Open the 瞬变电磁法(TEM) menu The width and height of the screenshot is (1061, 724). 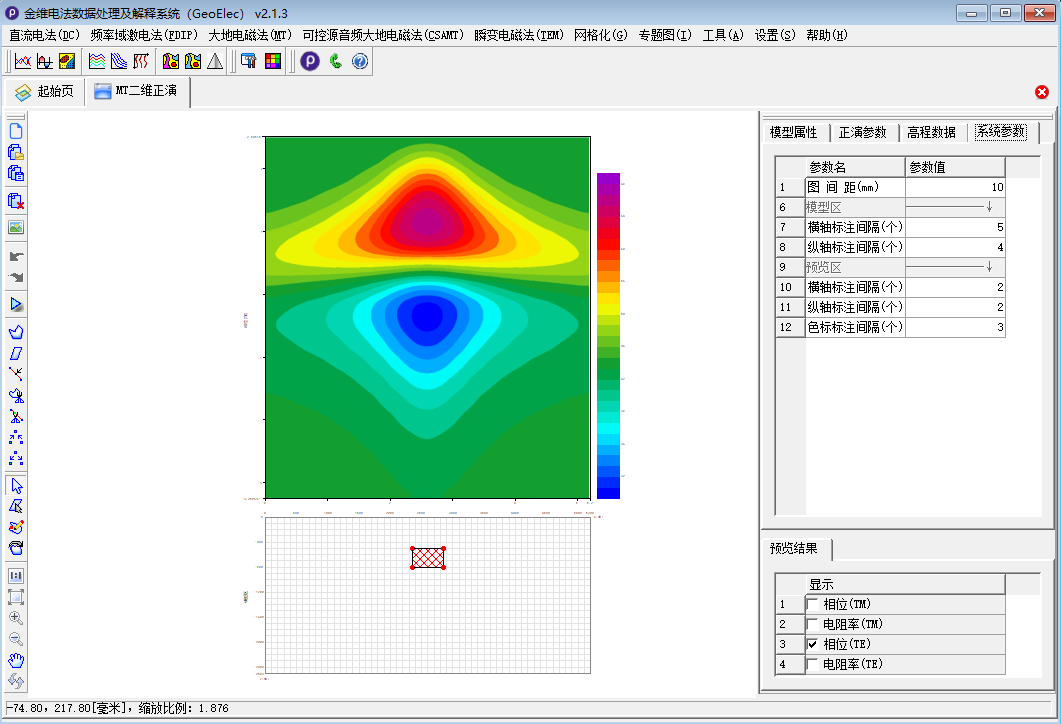518,35
